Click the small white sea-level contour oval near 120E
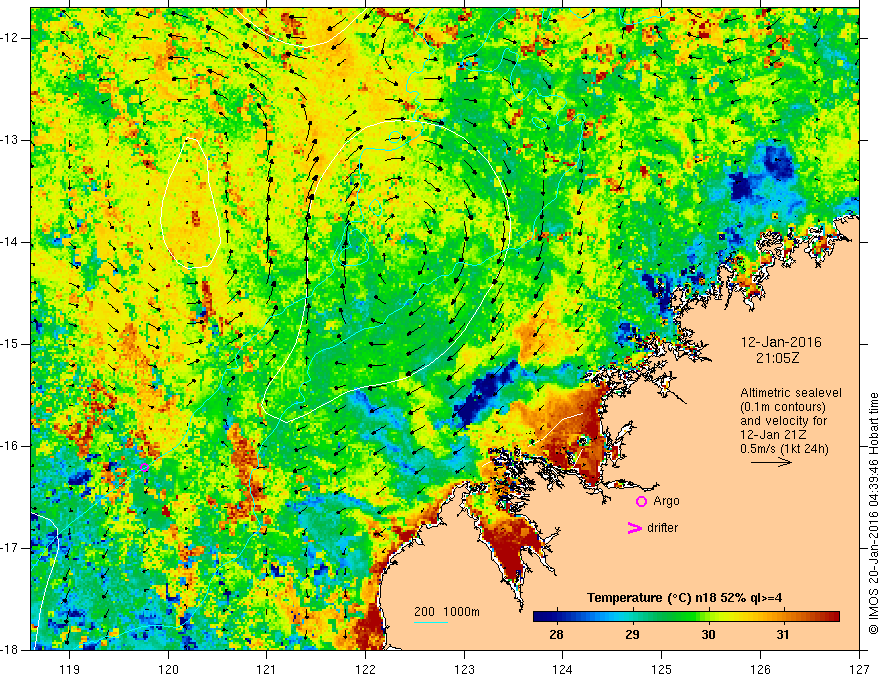The width and height of the screenshot is (880, 680). (x=190, y=203)
